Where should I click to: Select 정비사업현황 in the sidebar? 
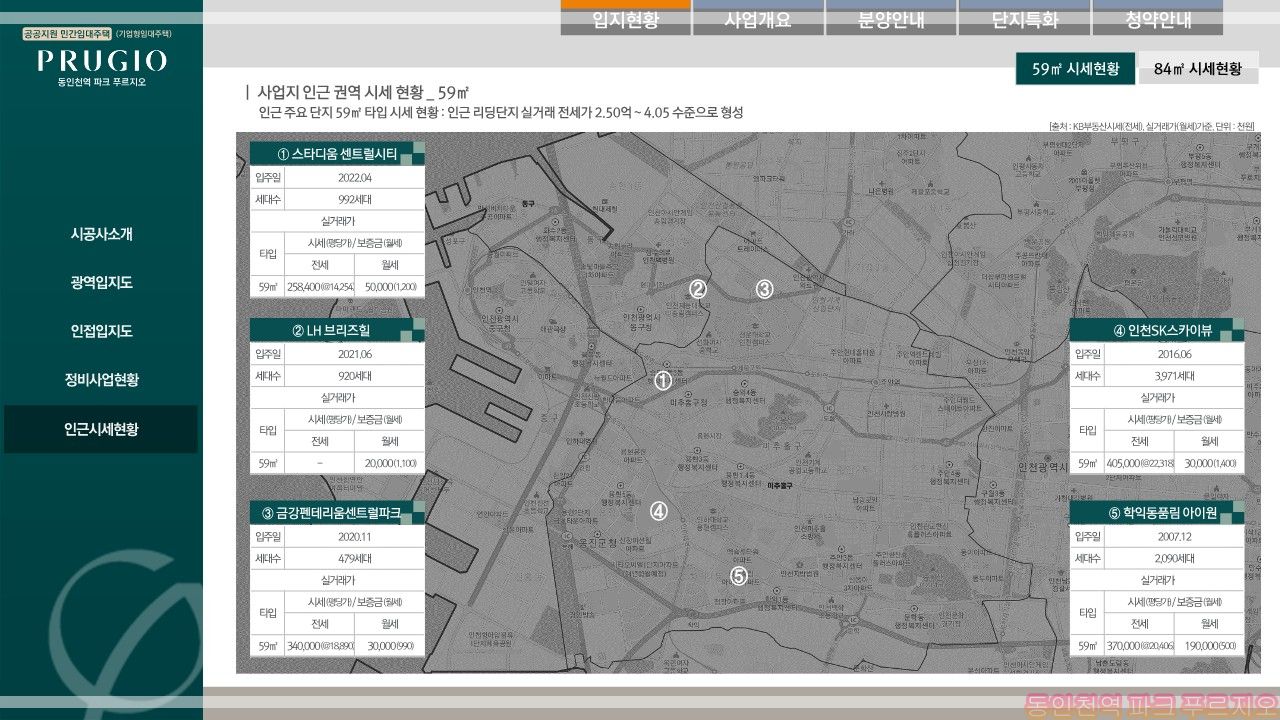tap(101, 380)
